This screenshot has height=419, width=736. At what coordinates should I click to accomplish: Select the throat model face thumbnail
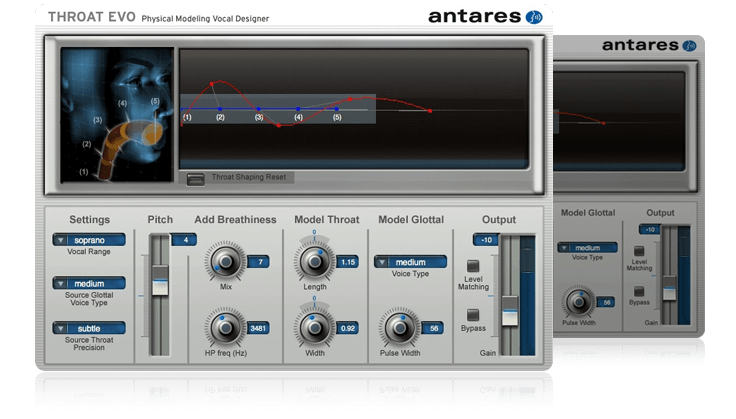click(117, 114)
